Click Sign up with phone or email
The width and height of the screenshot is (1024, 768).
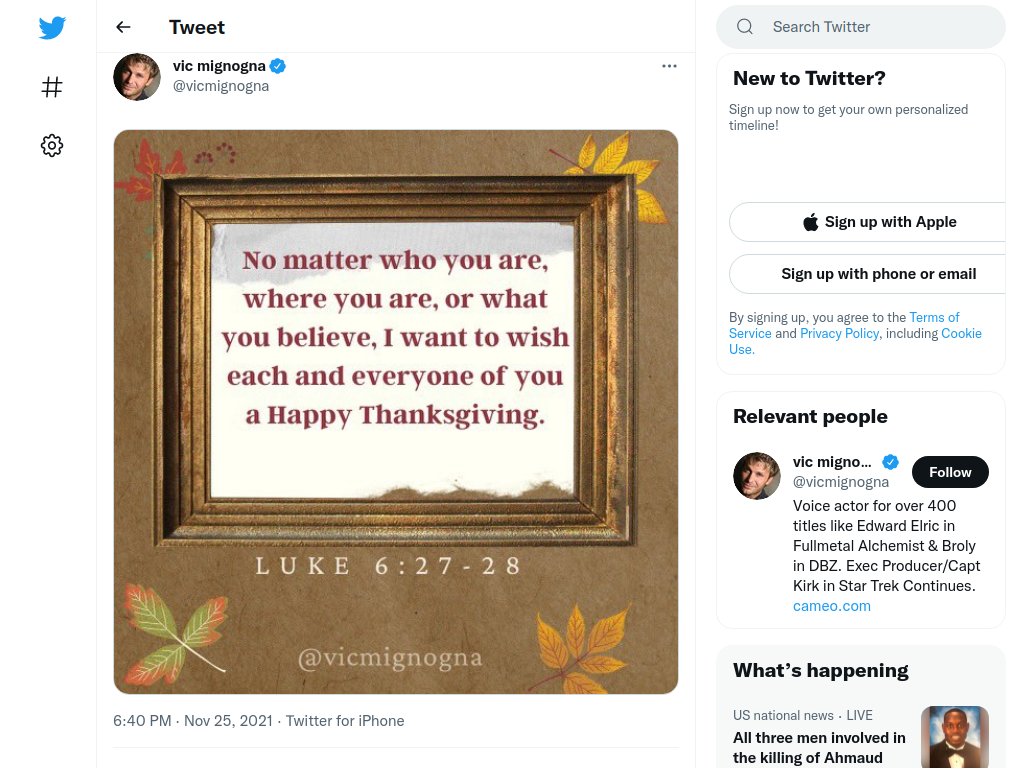875,274
